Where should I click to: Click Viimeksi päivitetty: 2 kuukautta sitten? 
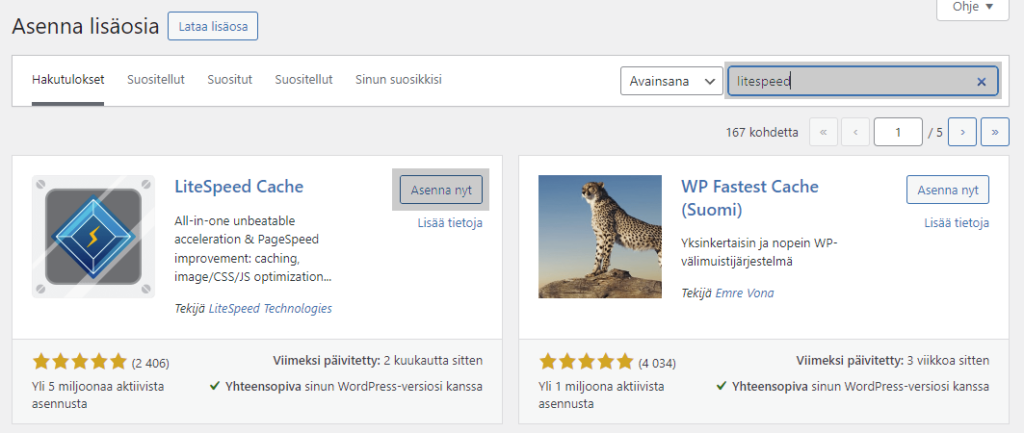[377, 361]
